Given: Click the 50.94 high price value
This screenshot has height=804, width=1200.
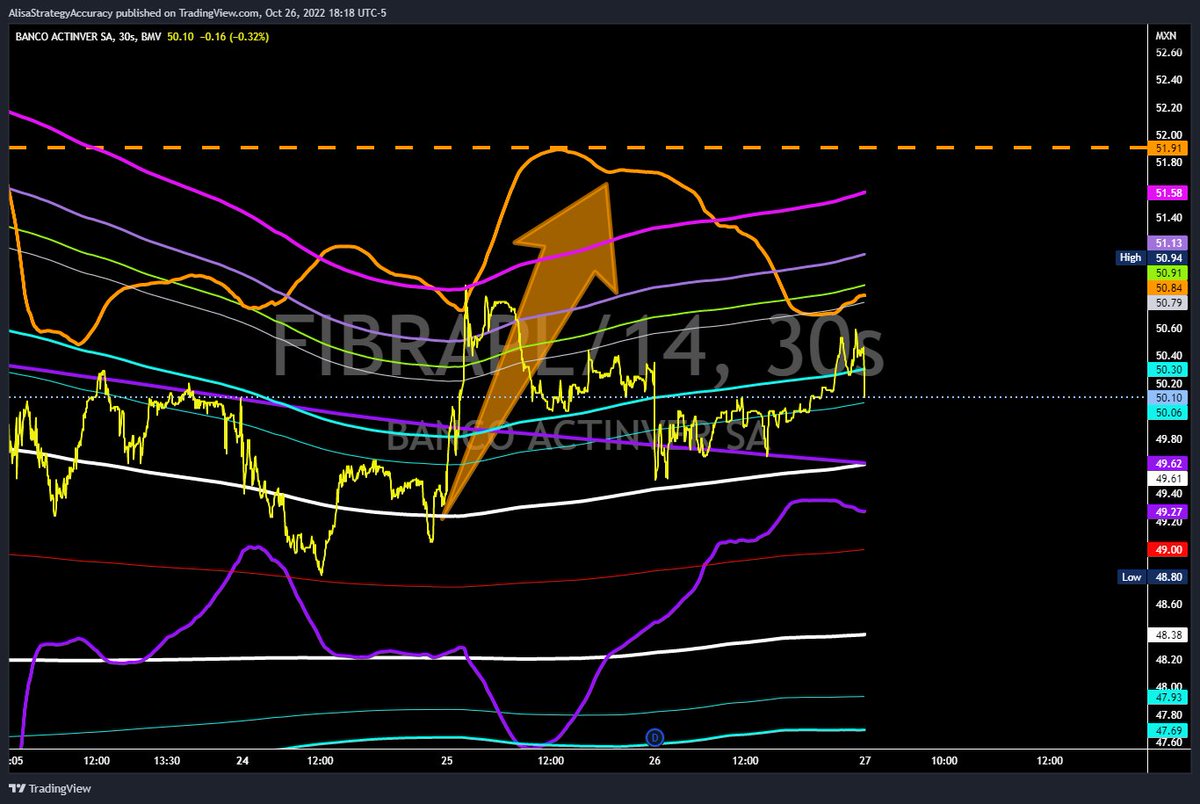Looking at the screenshot, I should (1169, 257).
